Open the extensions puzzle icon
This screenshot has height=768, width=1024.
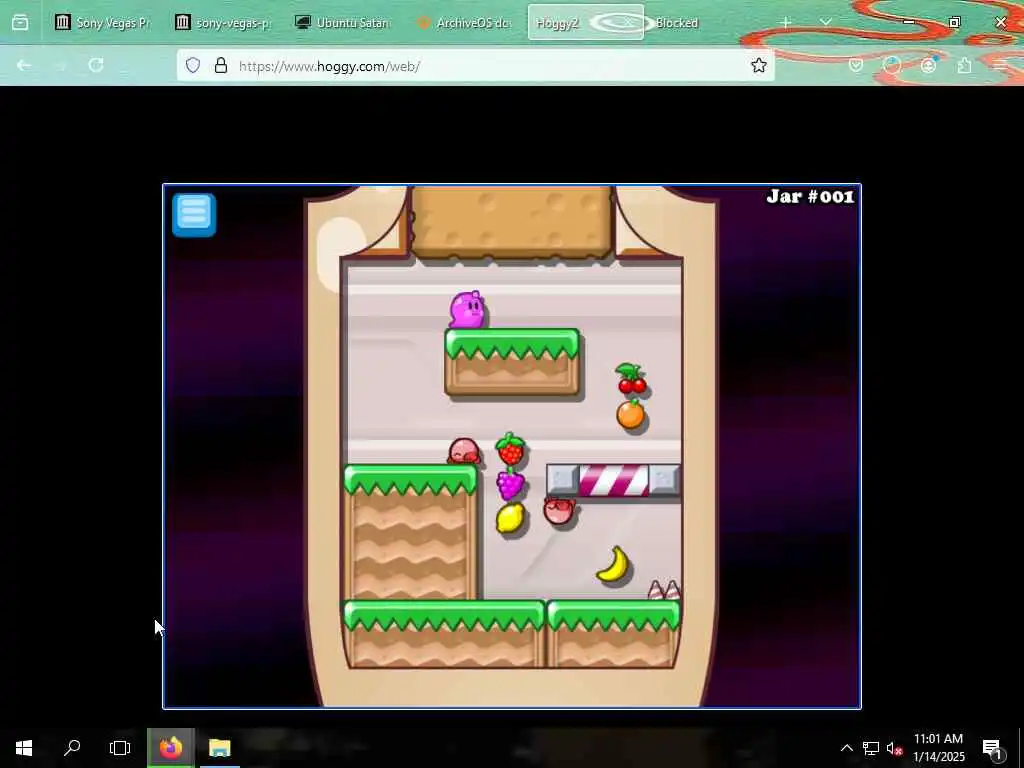pos(964,65)
